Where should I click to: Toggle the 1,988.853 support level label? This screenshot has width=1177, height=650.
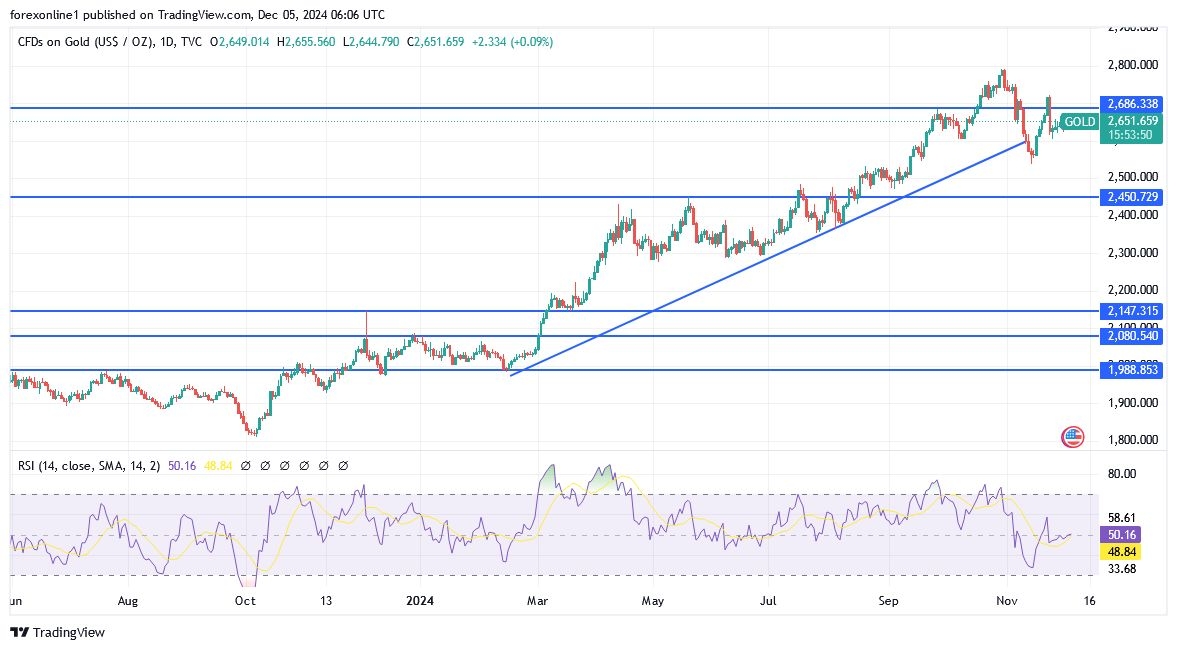click(1133, 370)
